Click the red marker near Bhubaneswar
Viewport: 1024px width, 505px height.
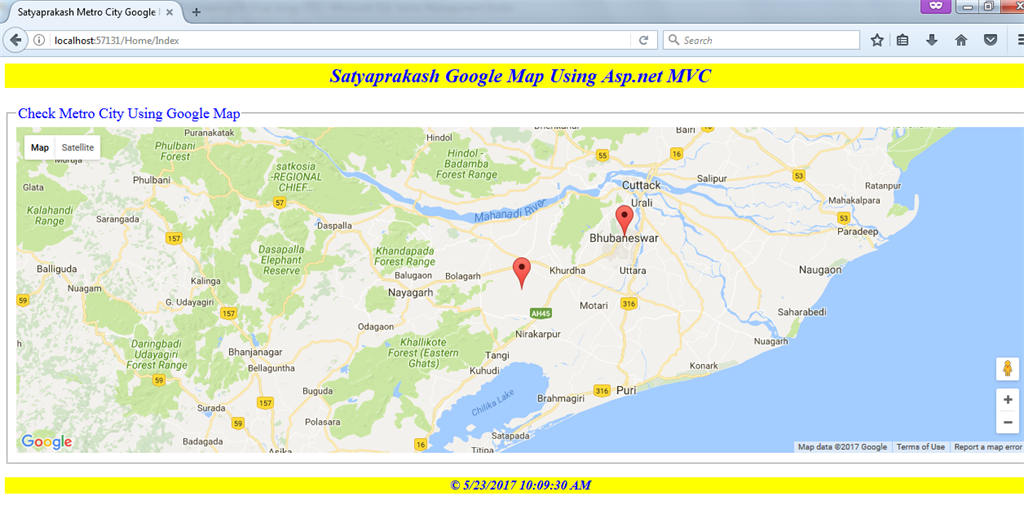point(625,221)
